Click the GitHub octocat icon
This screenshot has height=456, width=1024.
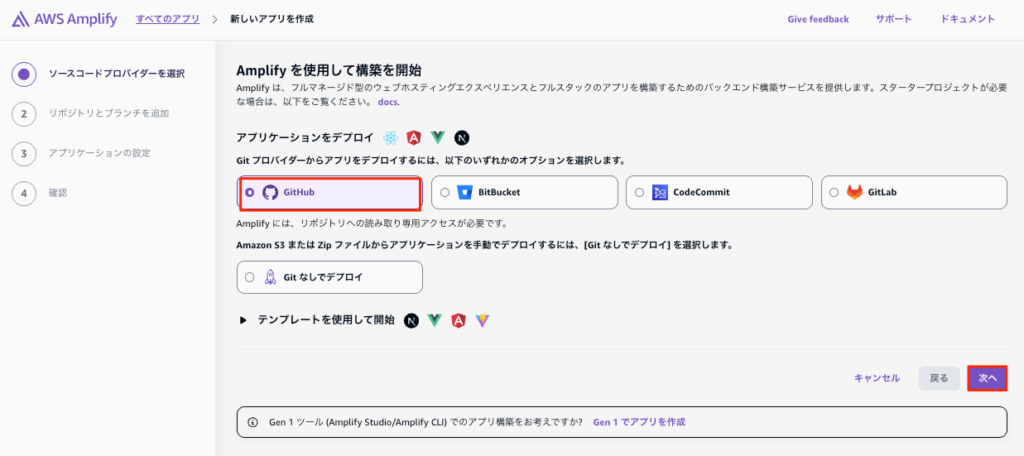pyautogui.click(x=270, y=192)
